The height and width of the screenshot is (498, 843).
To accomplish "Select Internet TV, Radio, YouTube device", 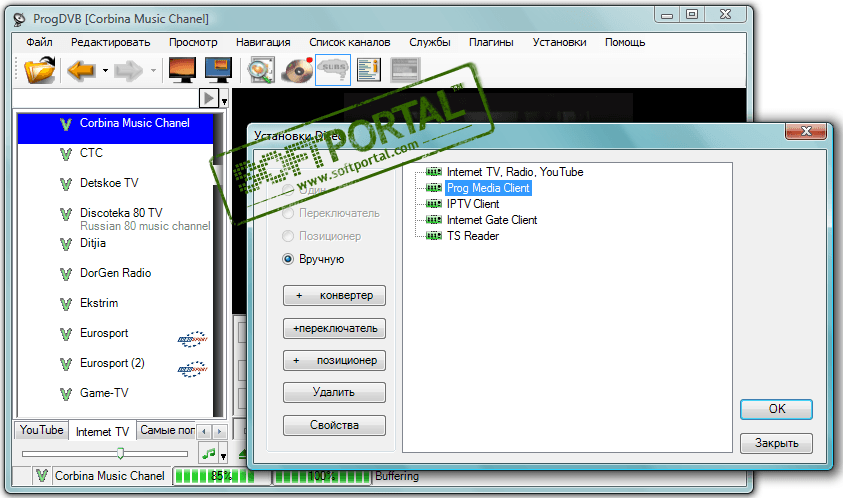I will 515,172.
